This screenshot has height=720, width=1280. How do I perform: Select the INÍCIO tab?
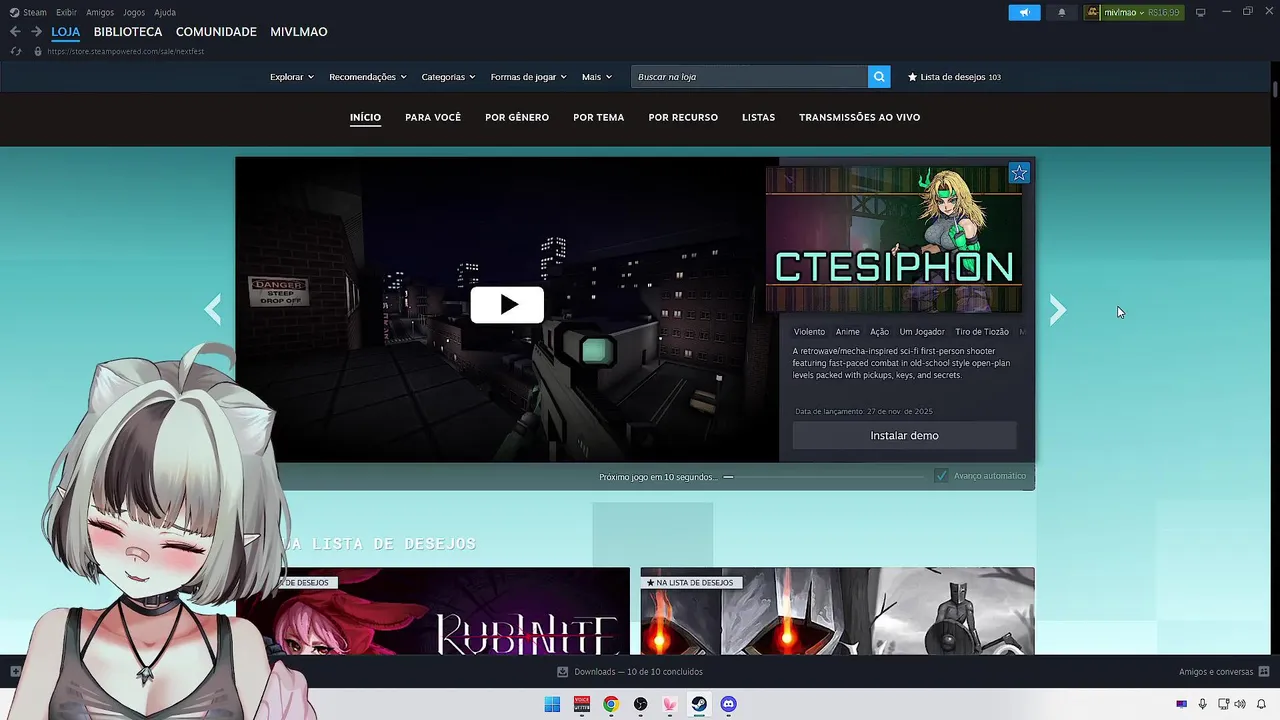pyautogui.click(x=365, y=117)
